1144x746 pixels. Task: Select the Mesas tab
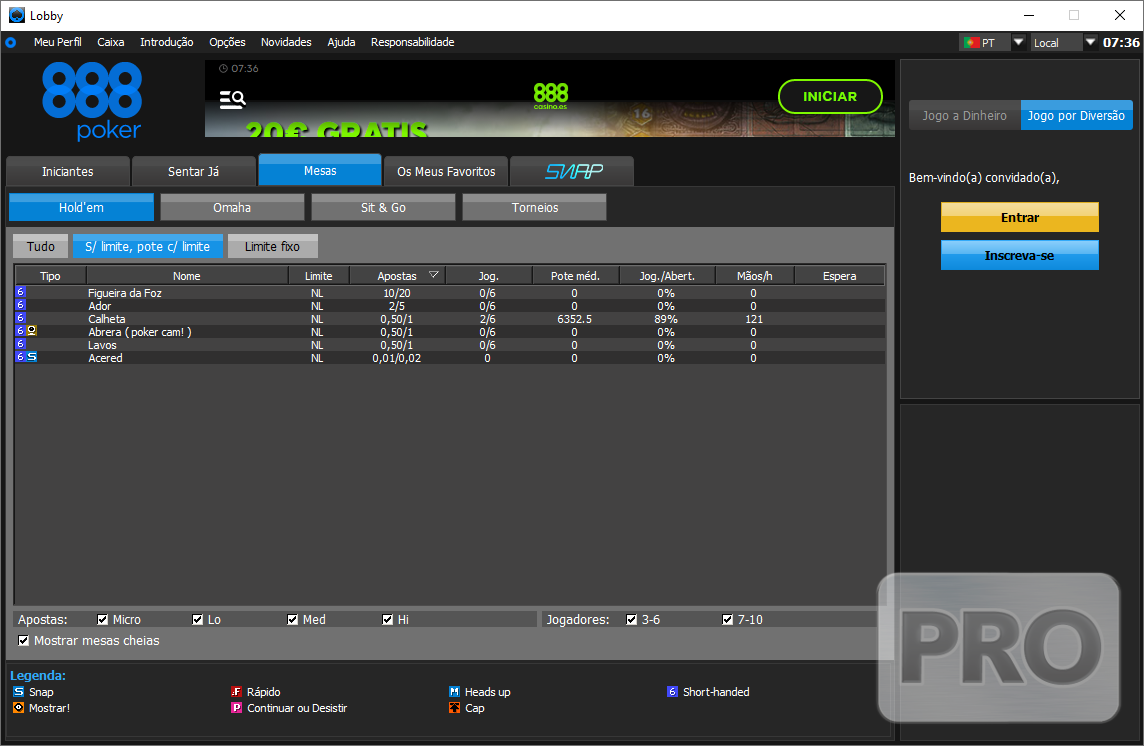pyautogui.click(x=320, y=170)
